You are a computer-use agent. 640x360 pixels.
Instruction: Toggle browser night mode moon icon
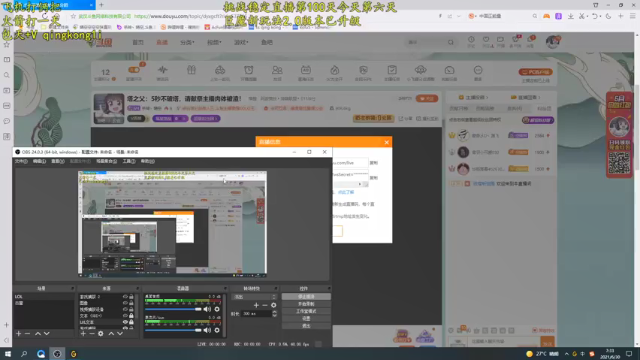pos(608,16)
